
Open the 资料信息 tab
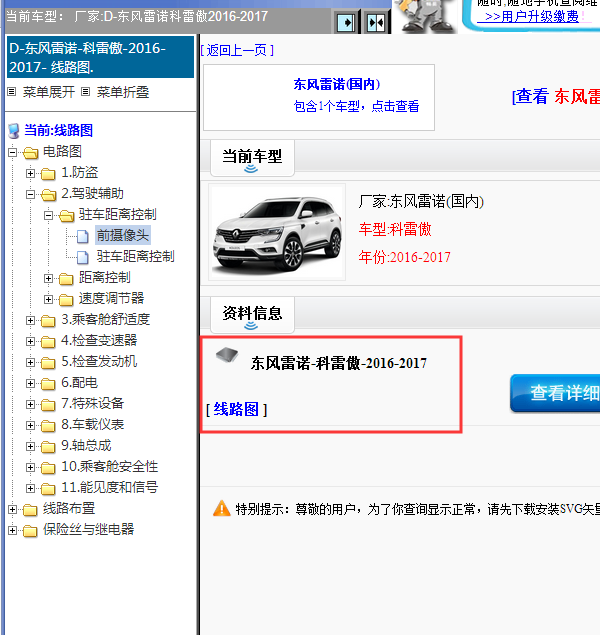click(x=252, y=314)
